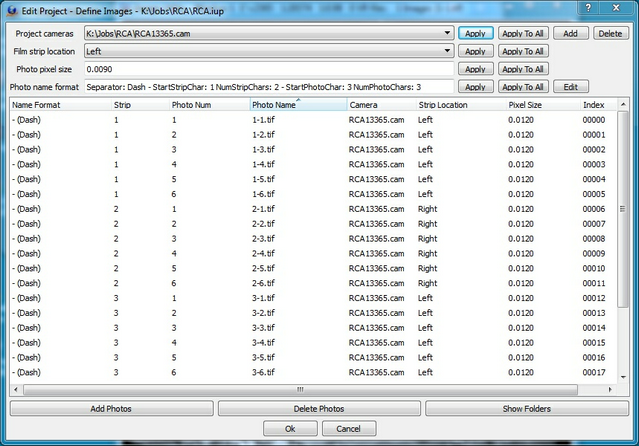This screenshot has height=446, width=639.
Task: Click the horizontal scrollbar left arrow
Action: click(x=16, y=389)
